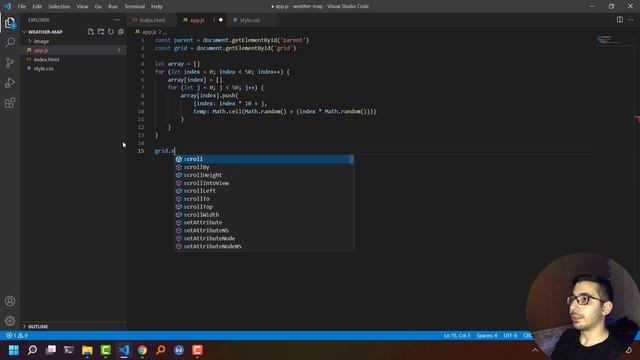640x360 pixels.
Task: Open the Selection menu
Action: 59,7
